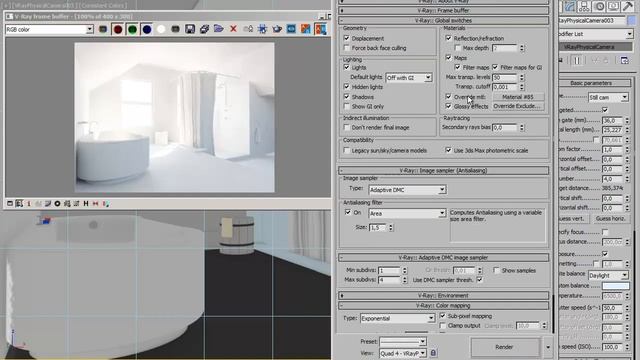Collapse V-Ray Adaptive DMC image sampler rollout
This screenshot has height=360, width=640.
[444, 258]
